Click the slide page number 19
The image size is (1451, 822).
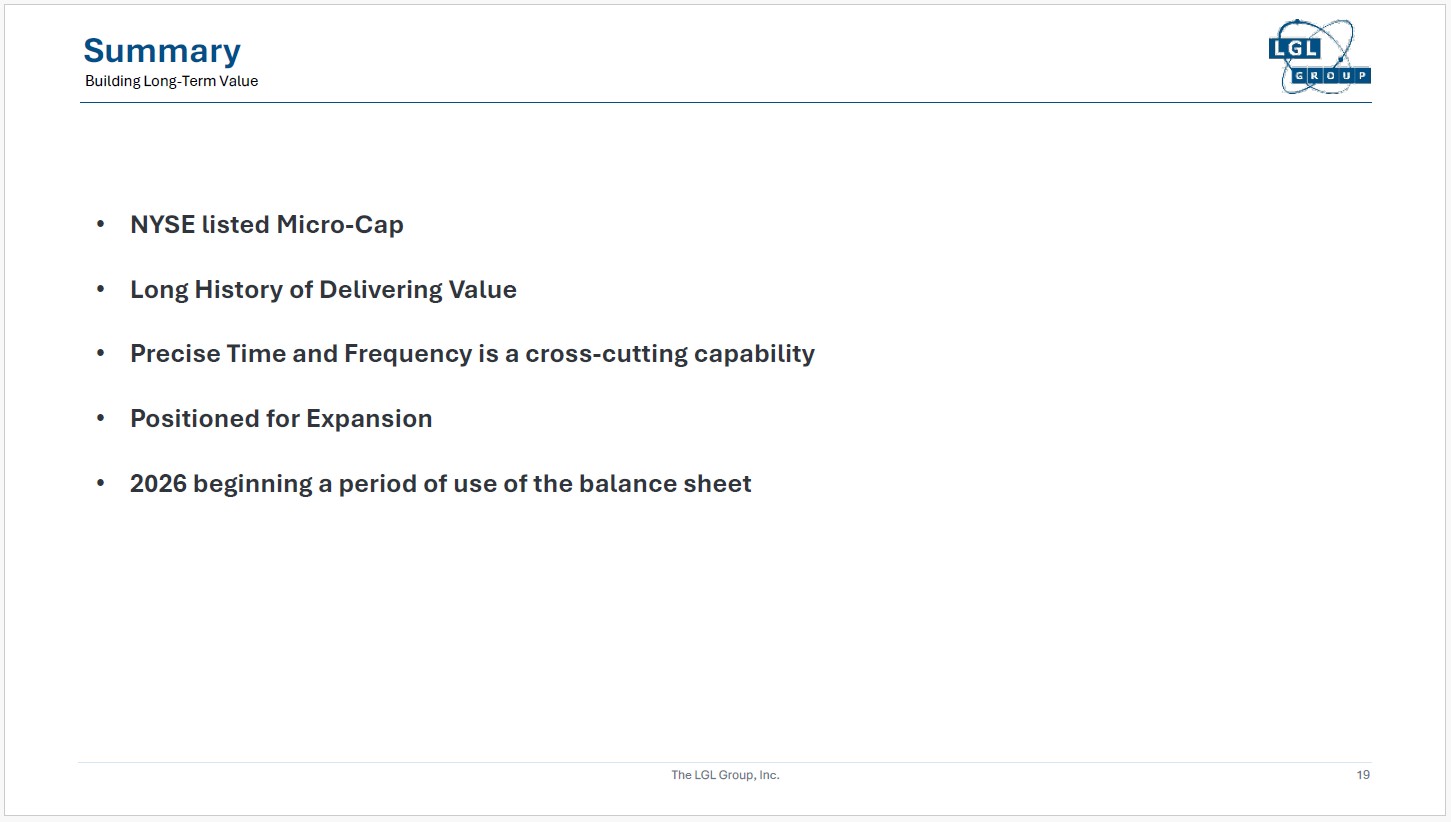(x=1363, y=775)
